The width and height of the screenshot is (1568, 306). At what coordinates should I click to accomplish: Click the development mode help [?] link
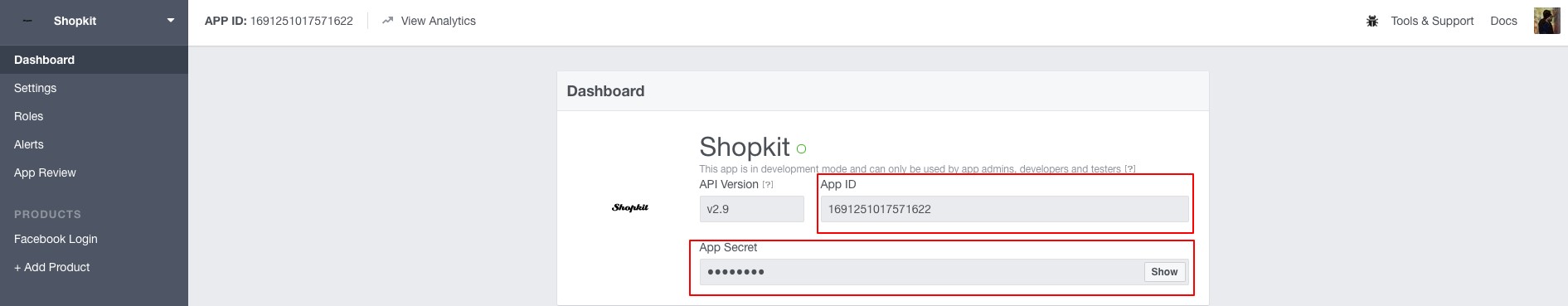[1130, 169]
